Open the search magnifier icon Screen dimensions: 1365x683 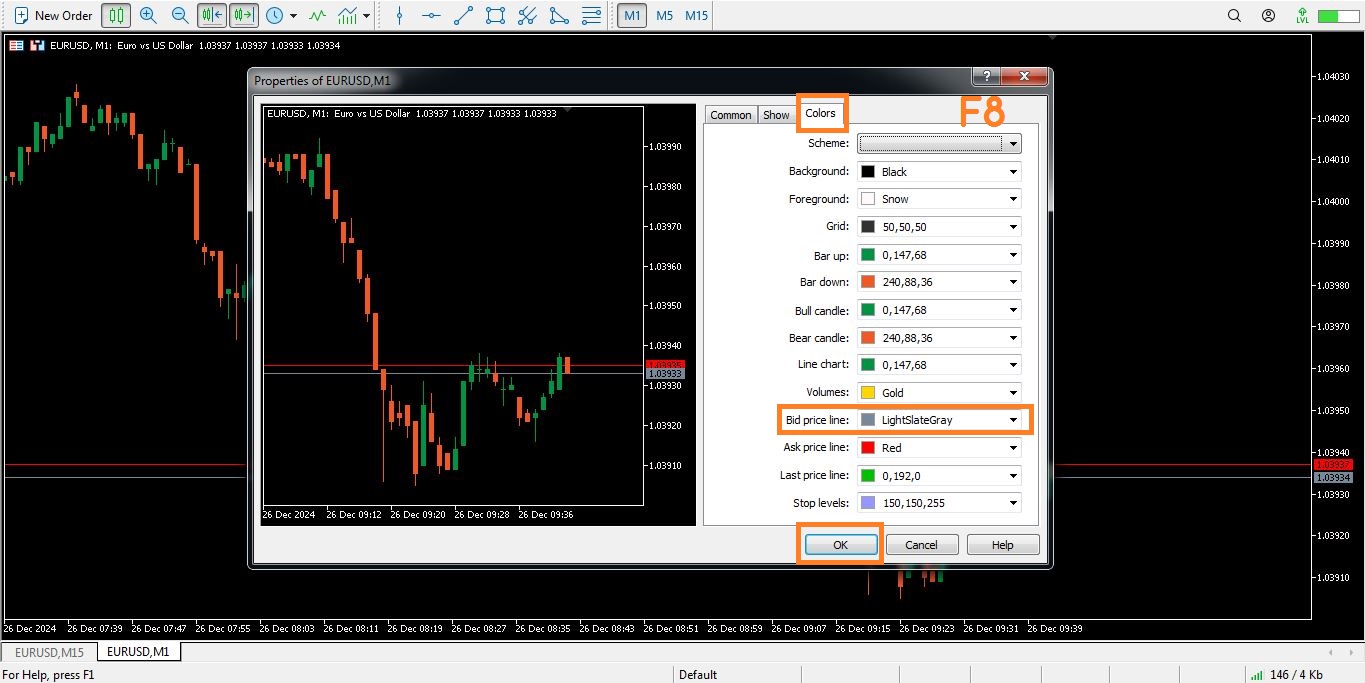pos(1234,16)
